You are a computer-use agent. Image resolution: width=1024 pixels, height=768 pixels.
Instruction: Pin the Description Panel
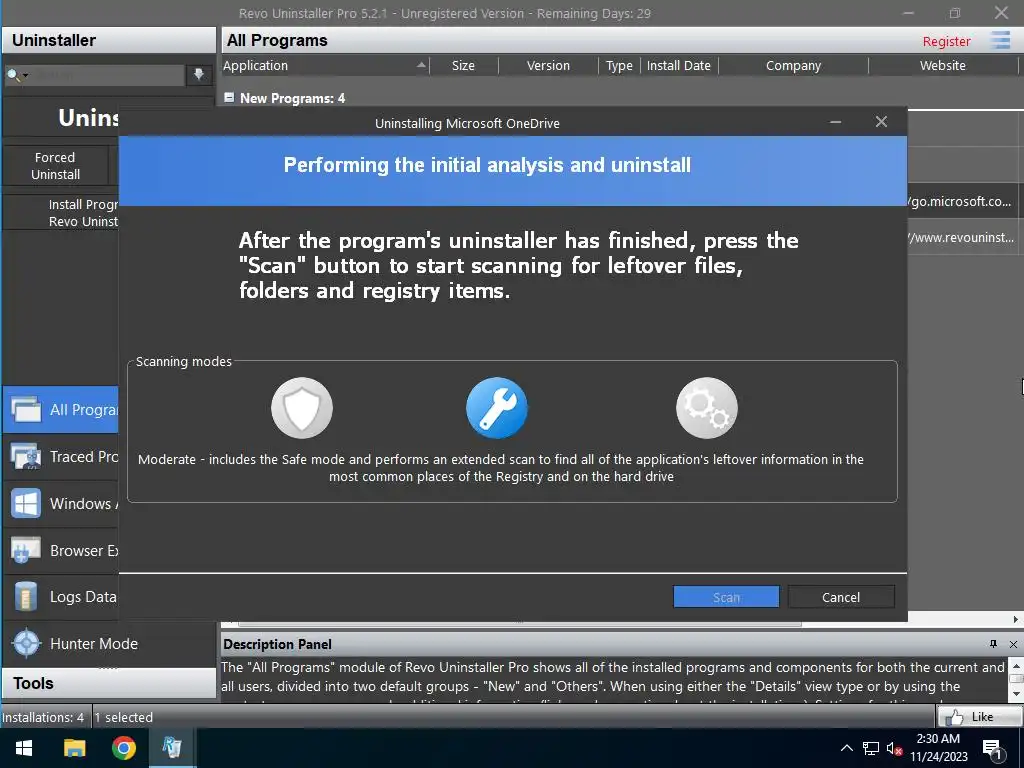(x=993, y=644)
